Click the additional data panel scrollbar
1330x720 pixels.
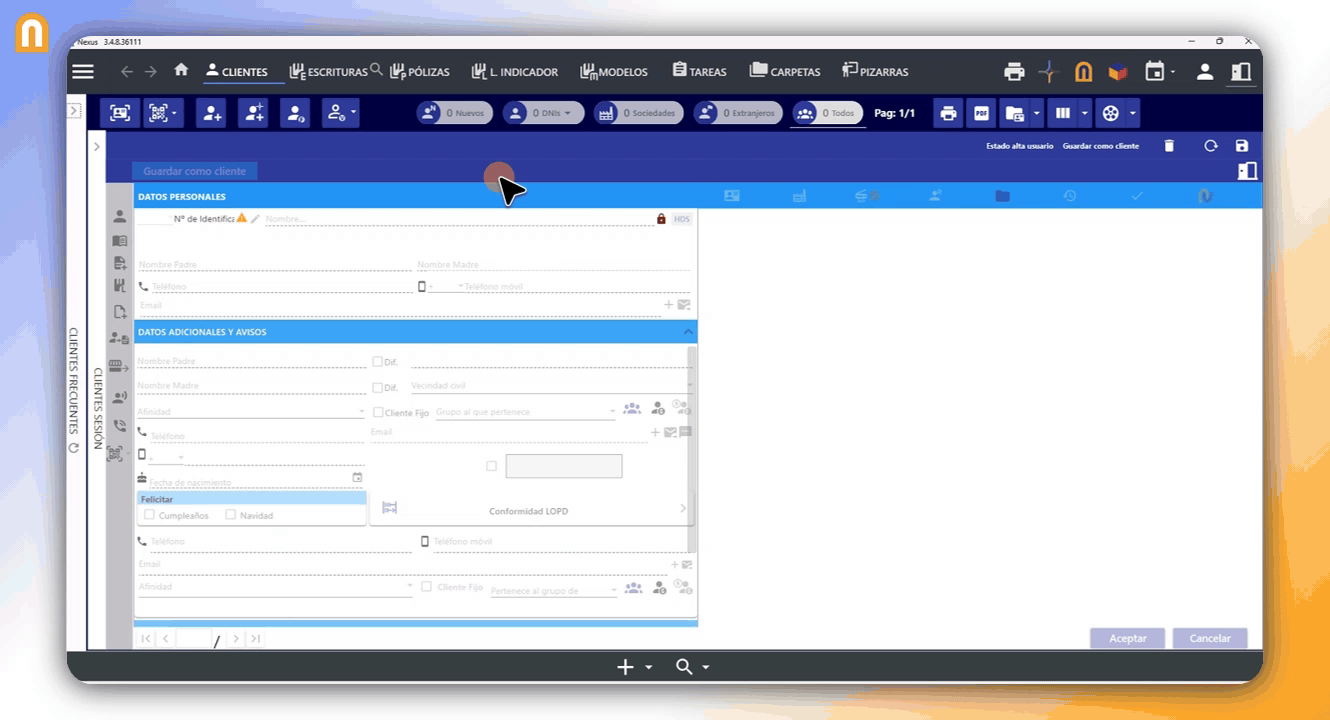pos(692,450)
